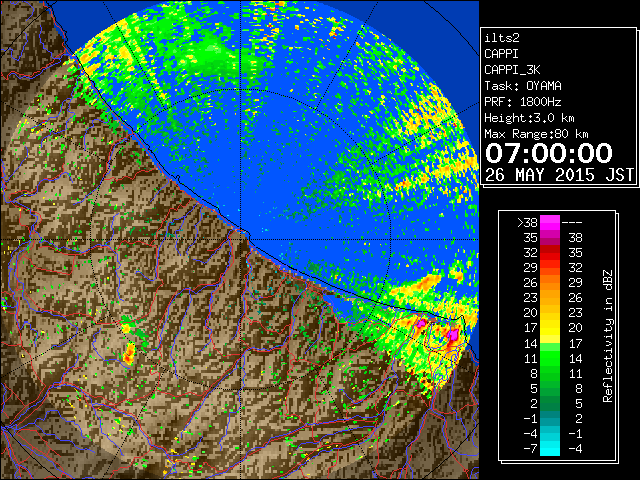Click the 'Task: OYAMA' line
Screen dimensions: 640x480
tap(523, 86)
